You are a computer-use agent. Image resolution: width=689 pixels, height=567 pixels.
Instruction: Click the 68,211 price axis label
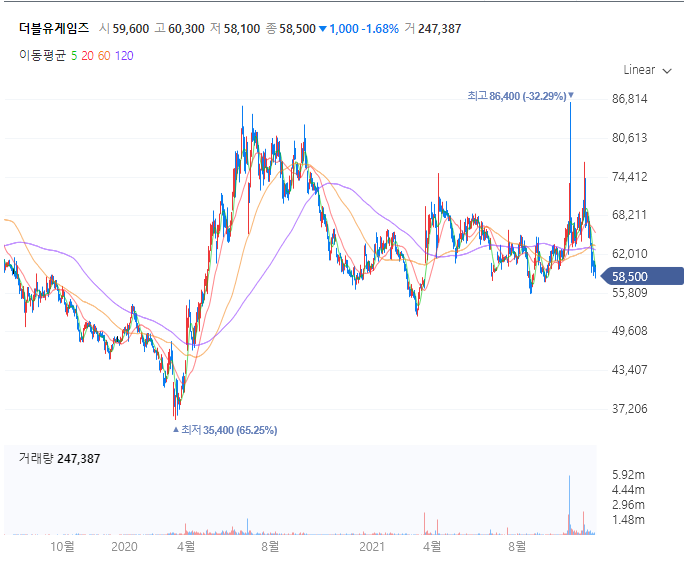(x=630, y=215)
